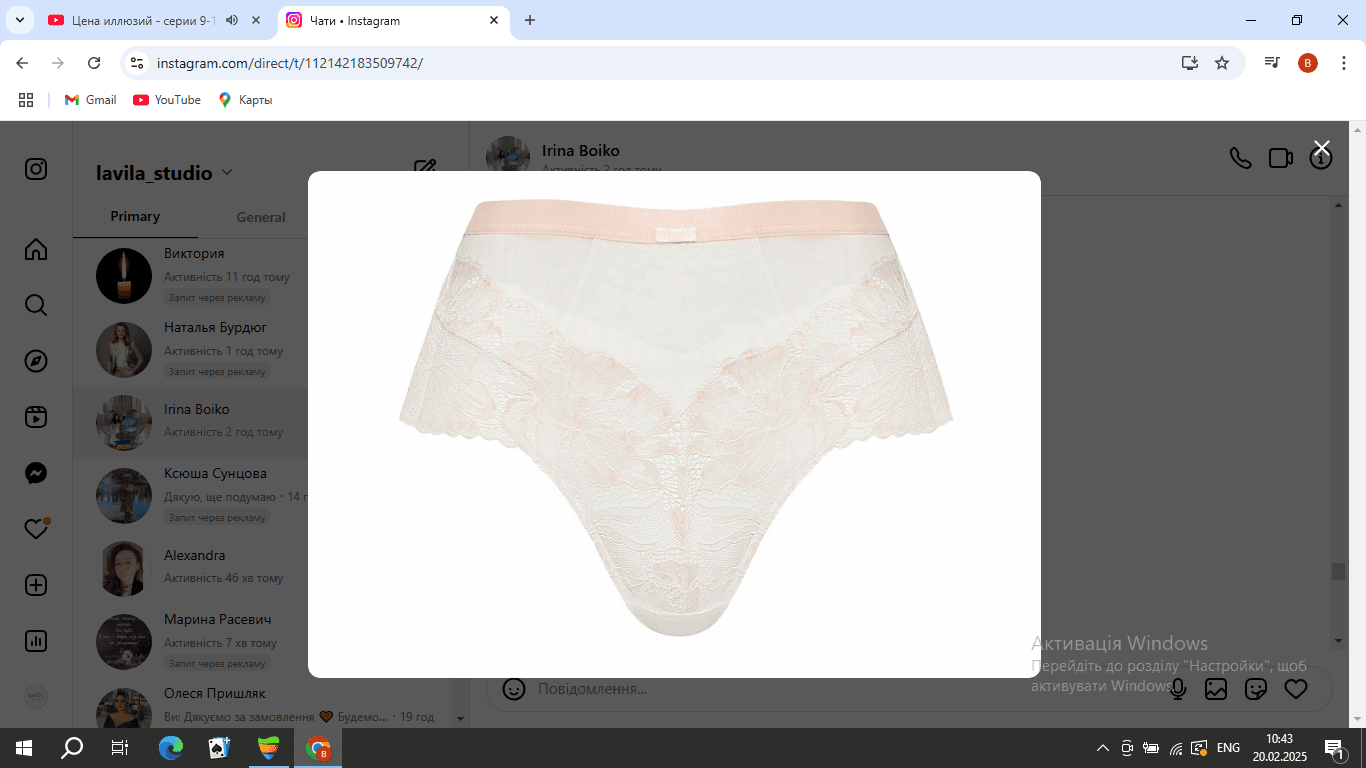The height and width of the screenshot is (768, 1366).
Task: Bookmark this page with the star
Action: coord(1222,63)
